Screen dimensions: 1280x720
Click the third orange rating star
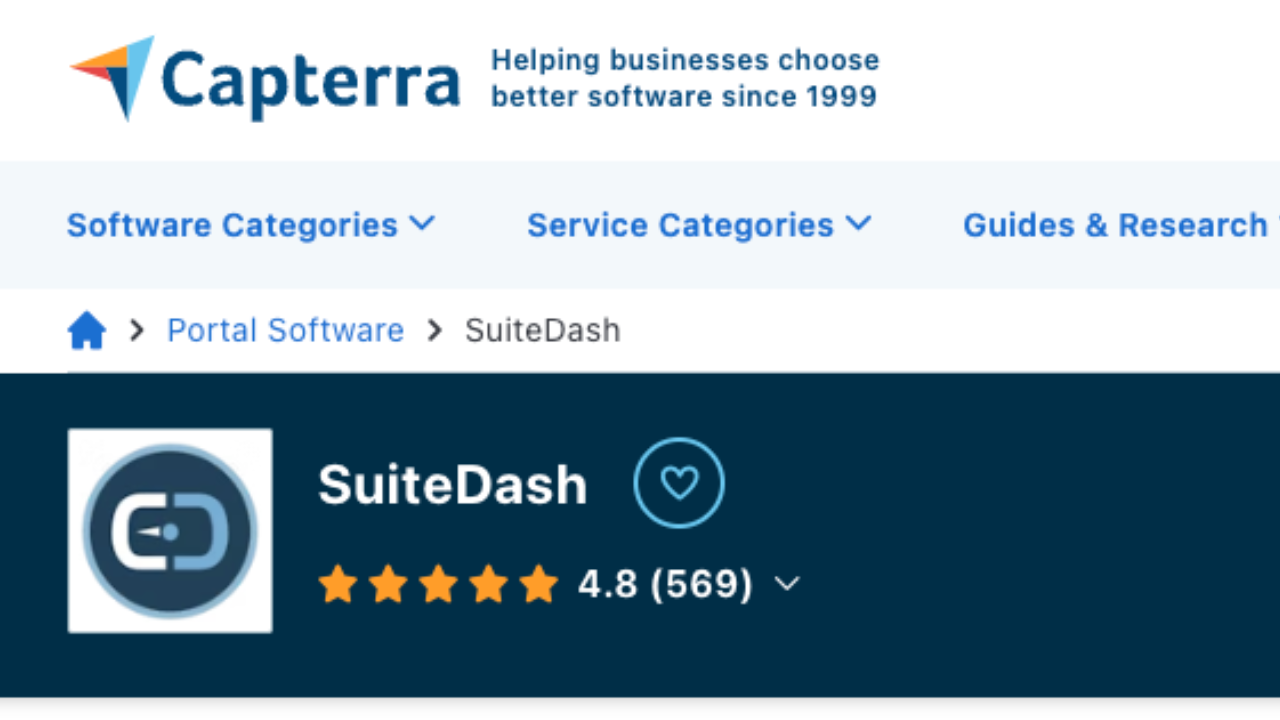438,584
